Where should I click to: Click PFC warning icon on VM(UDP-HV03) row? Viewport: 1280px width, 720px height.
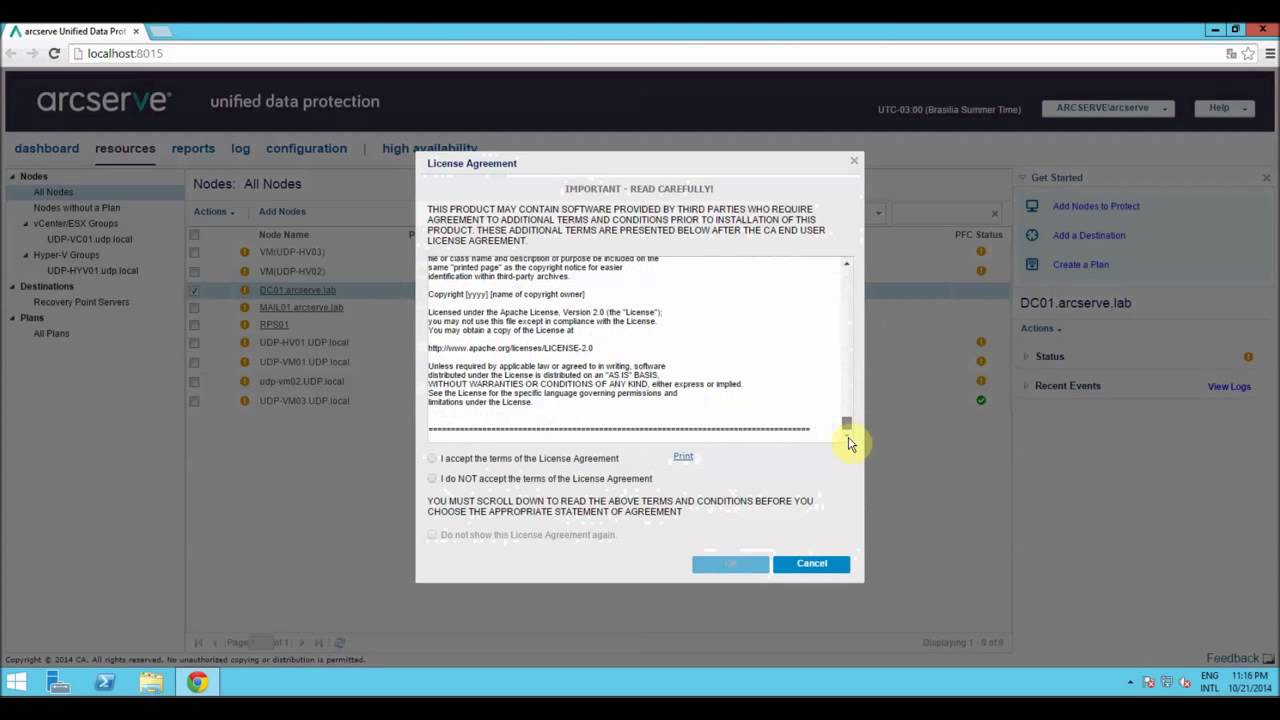coord(981,252)
